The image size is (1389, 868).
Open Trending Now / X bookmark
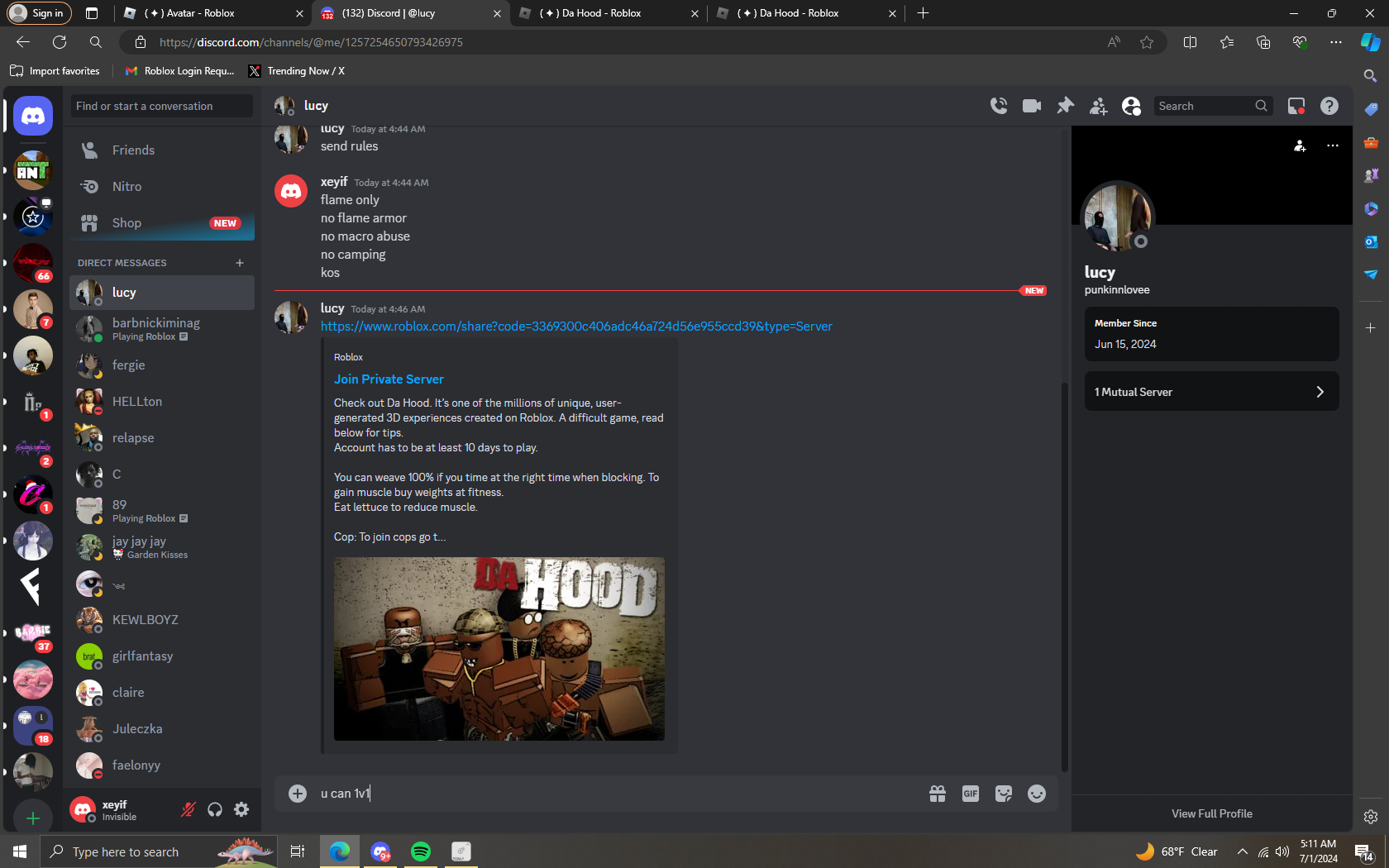[297, 71]
